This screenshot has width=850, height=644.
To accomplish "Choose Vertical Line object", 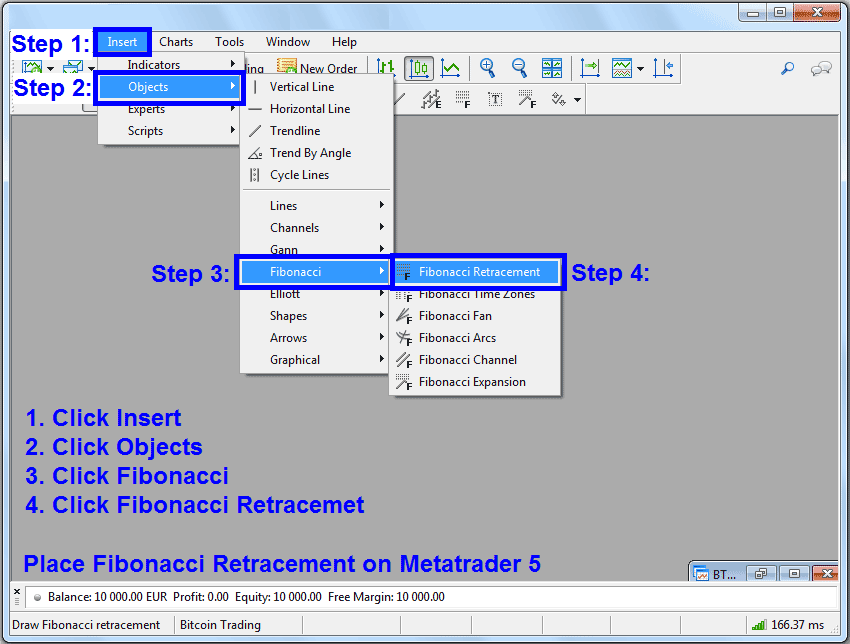I will pos(317,87).
